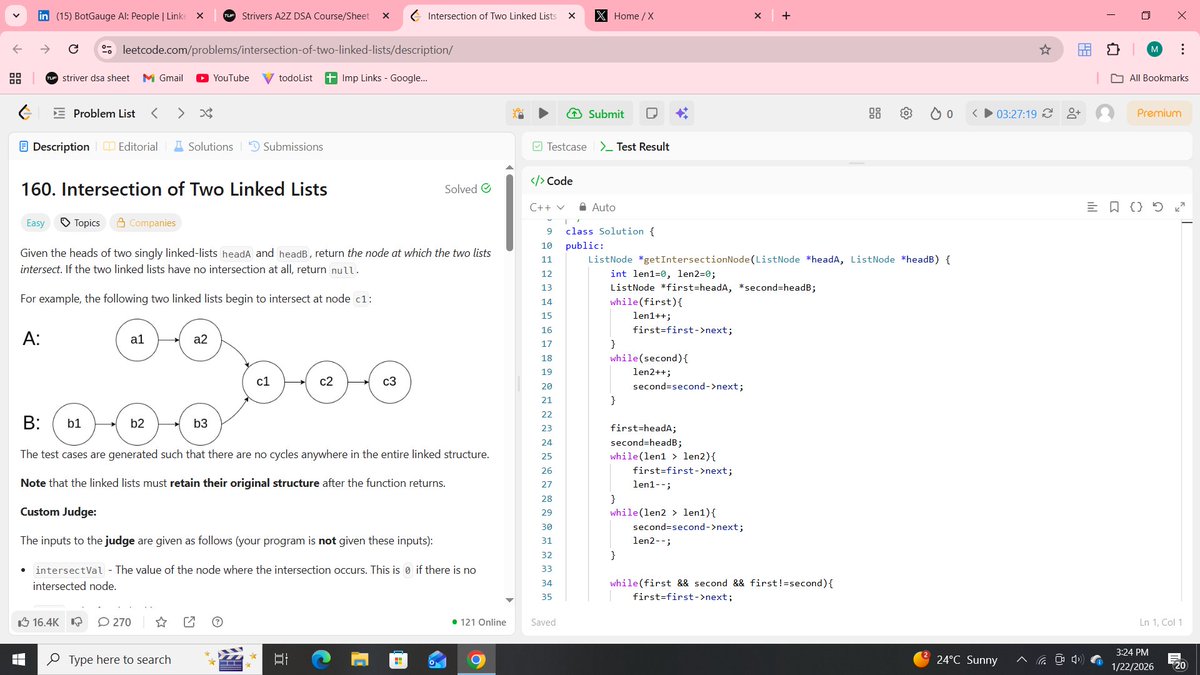
Task: Click the Easy difficulty label
Action: 35,223
